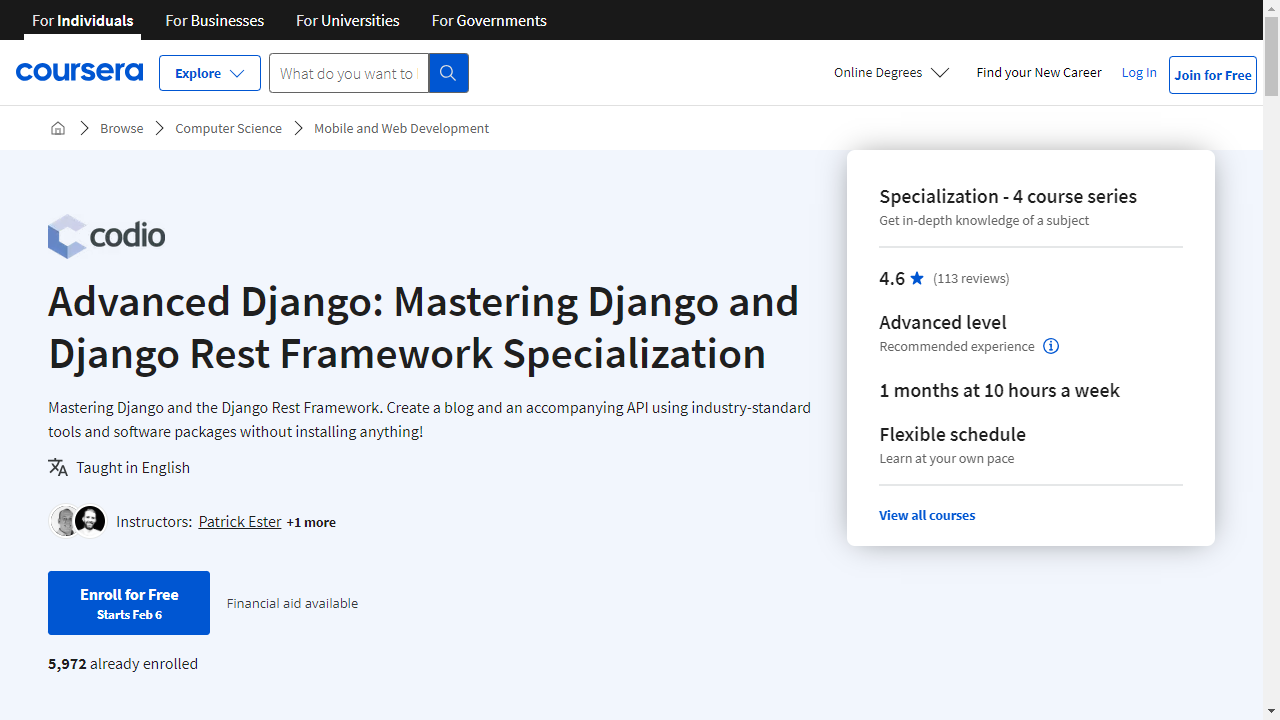The width and height of the screenshot is (1280, 720).
Task: Switch to For Governments tab
Action: click(x=489, y=20)
